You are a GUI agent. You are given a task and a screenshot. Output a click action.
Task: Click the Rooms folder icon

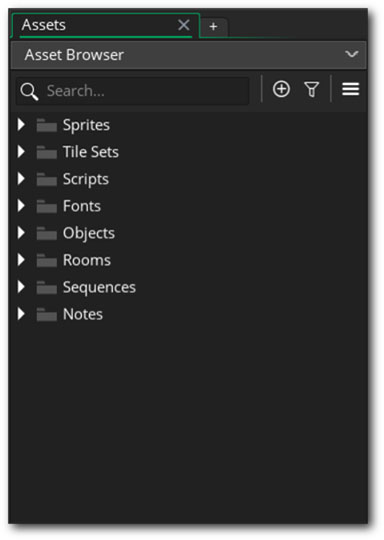click(47, 260)
